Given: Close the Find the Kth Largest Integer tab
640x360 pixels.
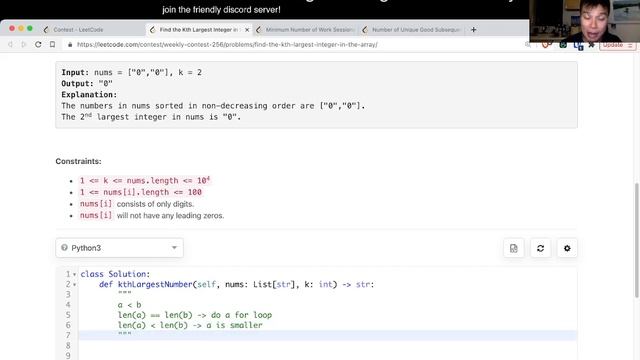Looking at the screenshot, I should coord(247,30).
